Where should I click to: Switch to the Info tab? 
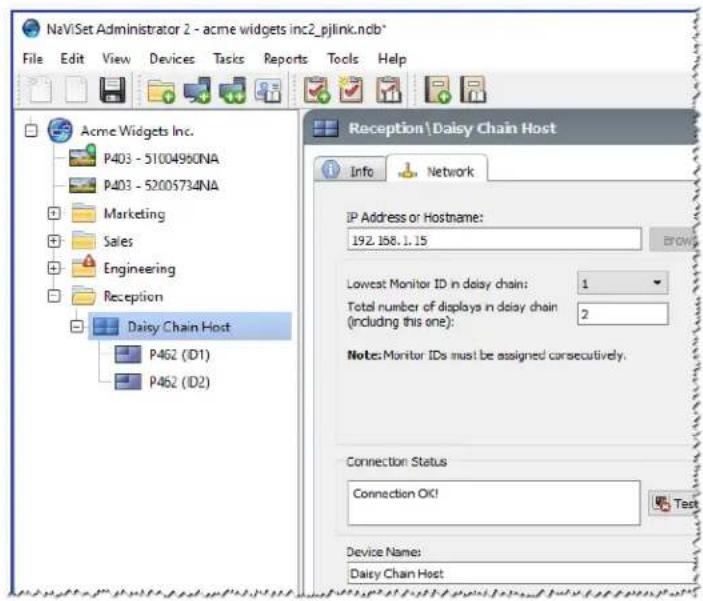(x=350, y=170)
